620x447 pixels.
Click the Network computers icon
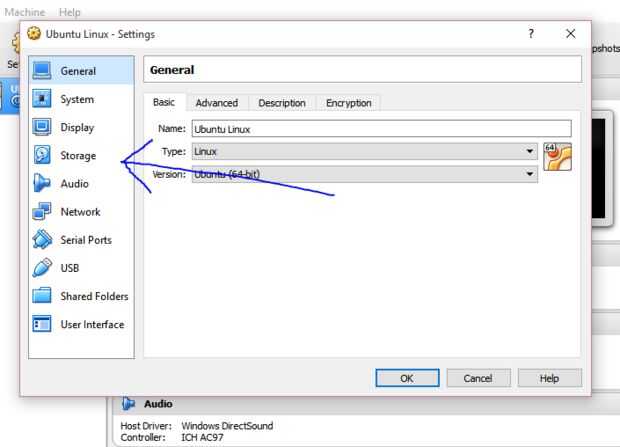(42, 211)
